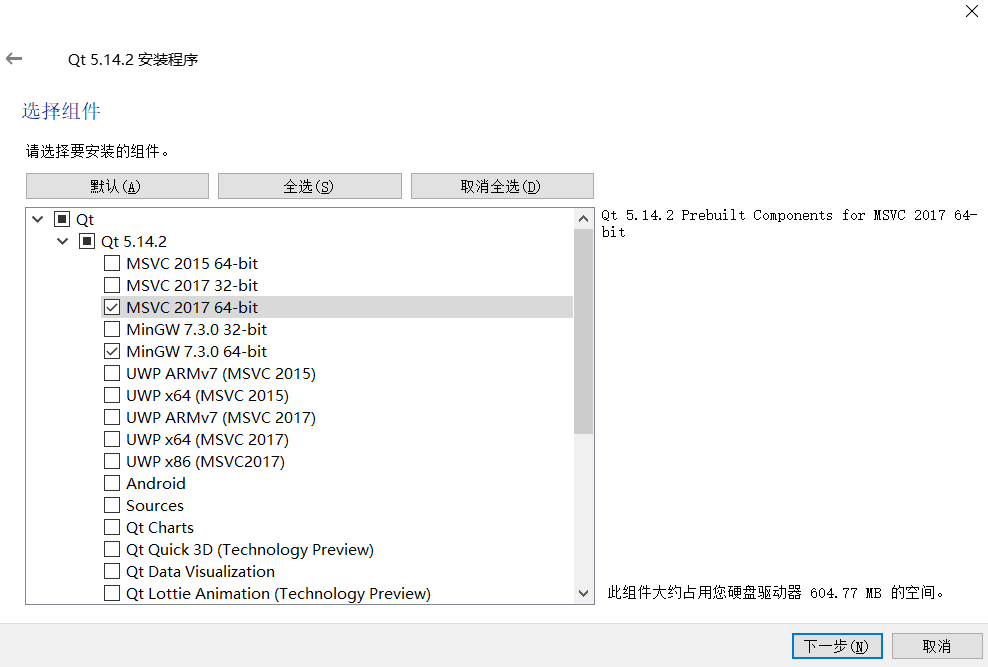Viewport: 988px width, 667px height.
Task: Select all components with 全选(S)
Action: coord(309,186)
